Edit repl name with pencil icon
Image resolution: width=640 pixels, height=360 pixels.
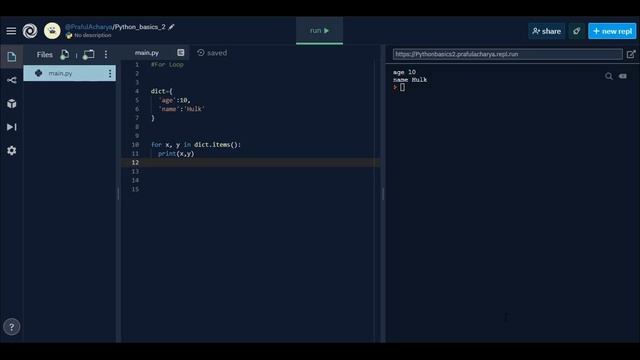pyautogui.click(x=171, y=27)
